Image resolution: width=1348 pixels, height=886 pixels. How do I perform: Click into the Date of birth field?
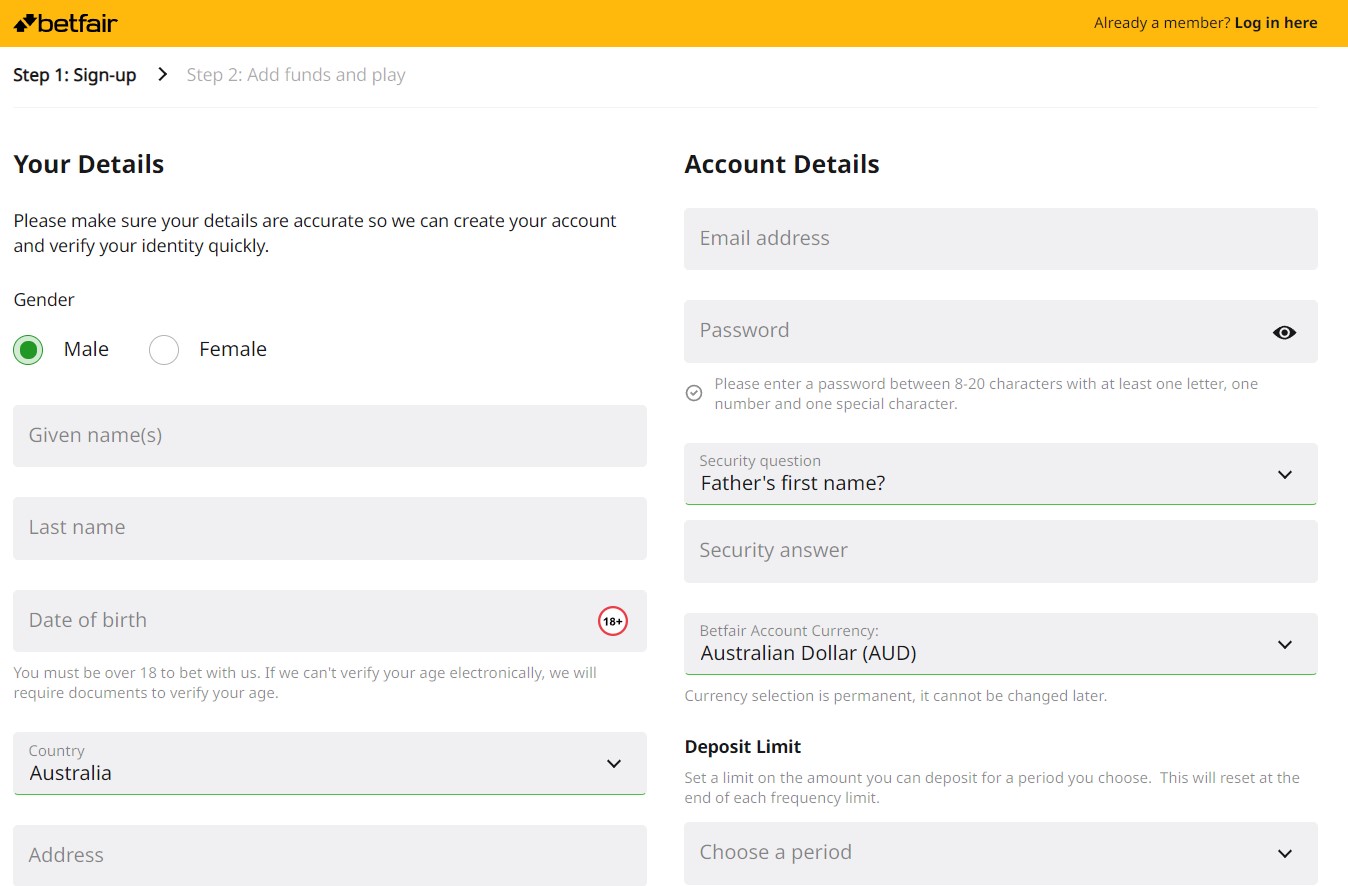300,621
